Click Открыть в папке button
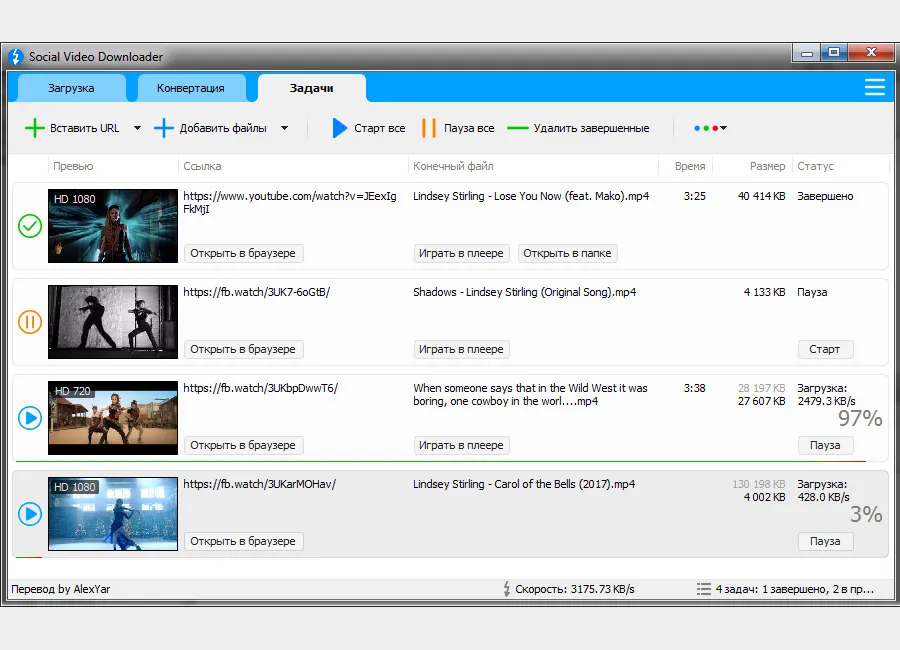 (567, 253)
